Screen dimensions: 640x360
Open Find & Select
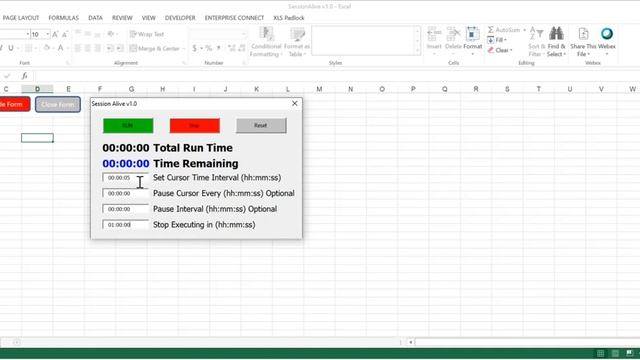(x=556, y=42)
